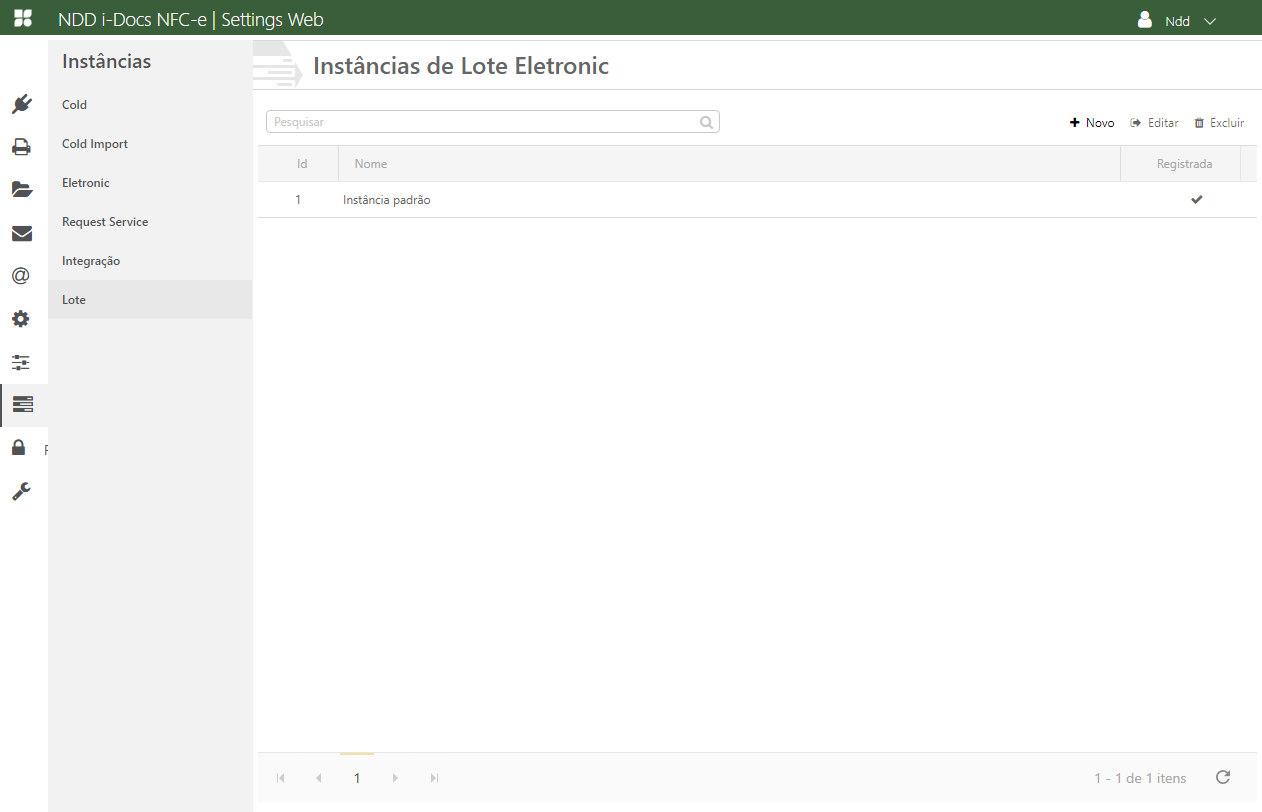Open the printer icon section
Screen dimensions: 1262x812
coord(22,147)
